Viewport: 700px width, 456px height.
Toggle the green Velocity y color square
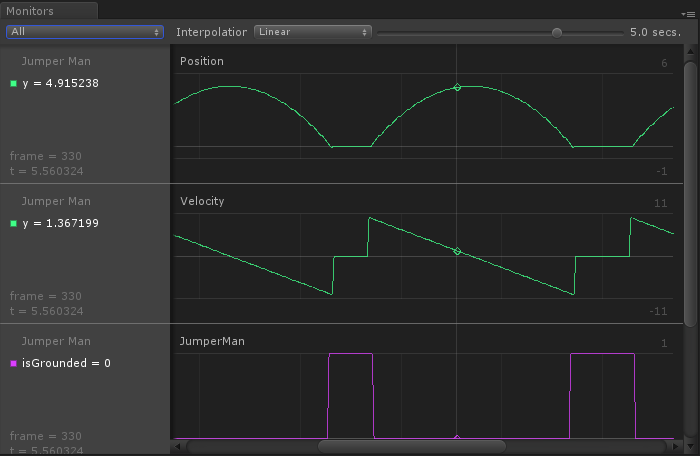(13, 223)
